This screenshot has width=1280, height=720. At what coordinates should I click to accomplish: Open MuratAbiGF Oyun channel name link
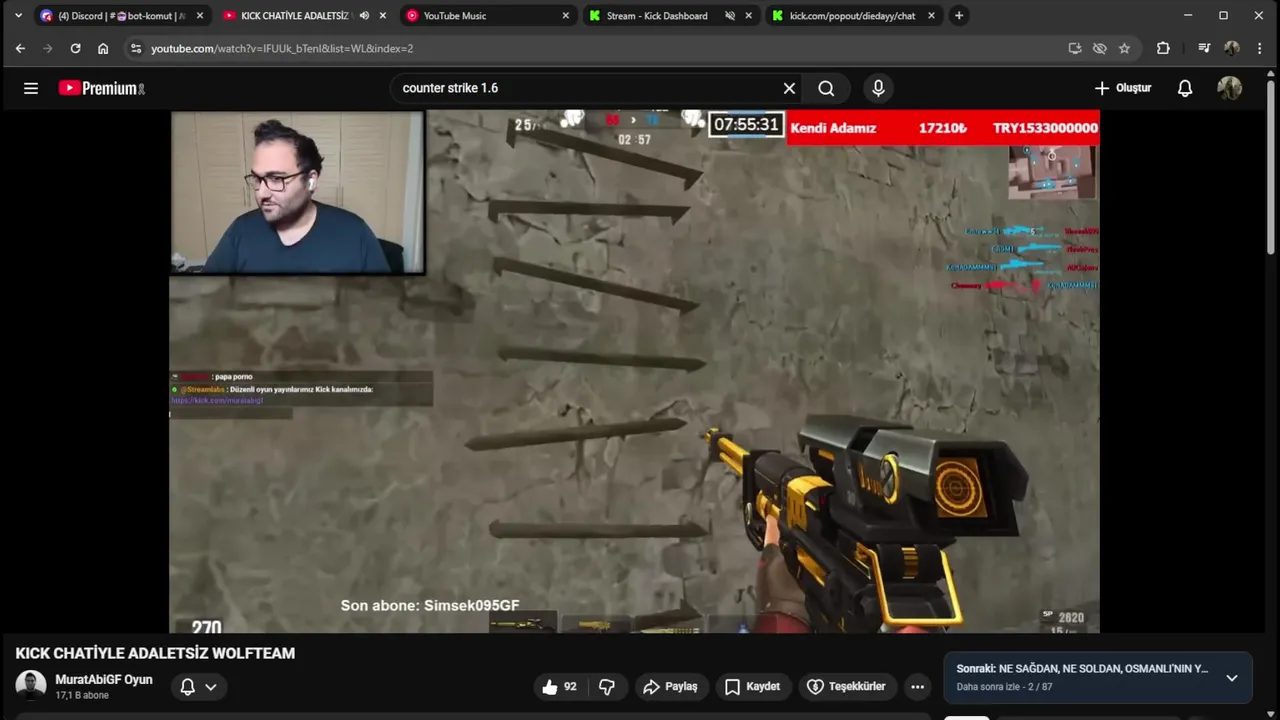point(104,680)
